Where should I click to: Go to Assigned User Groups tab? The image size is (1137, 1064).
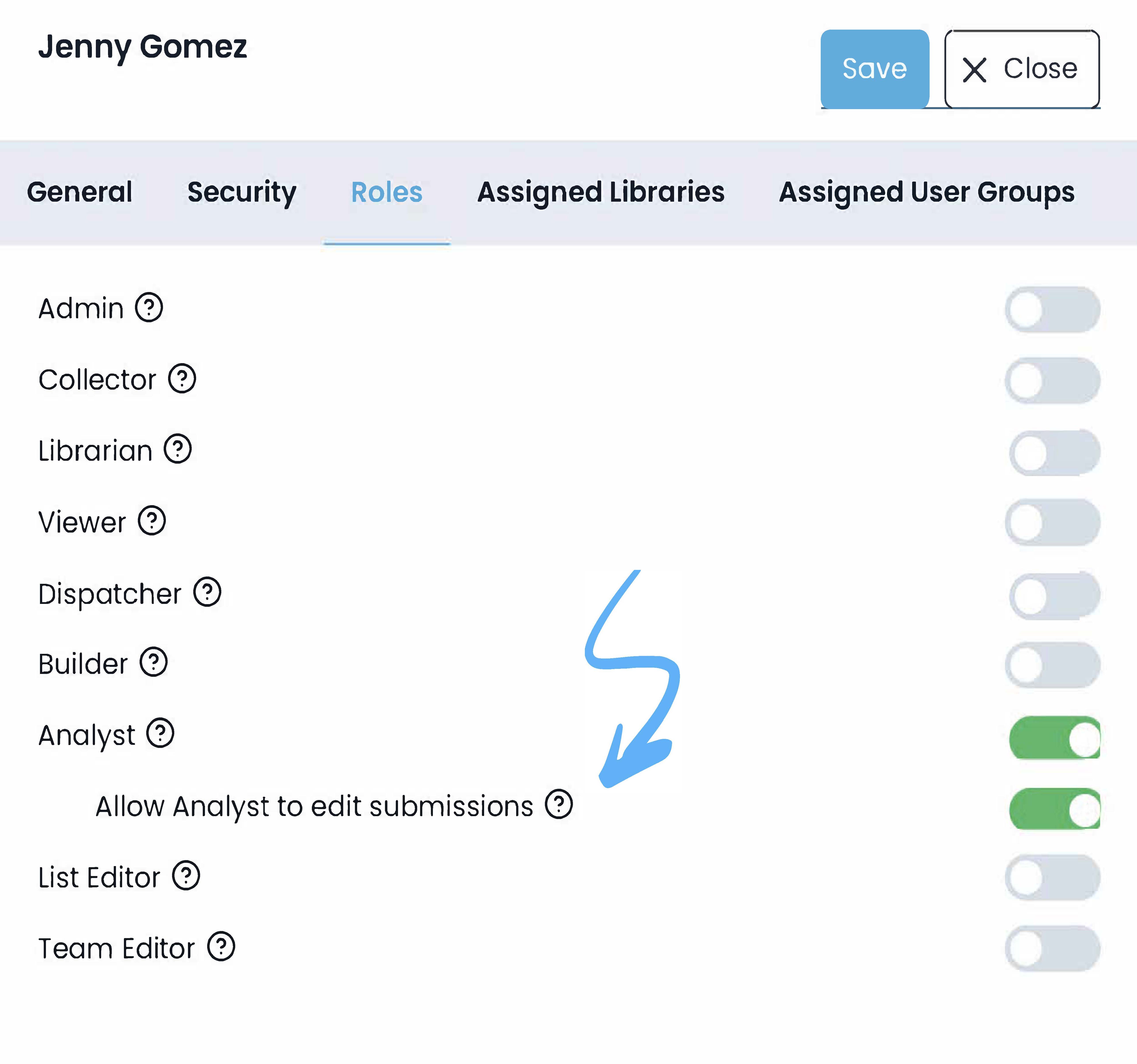tap(927, 192)
